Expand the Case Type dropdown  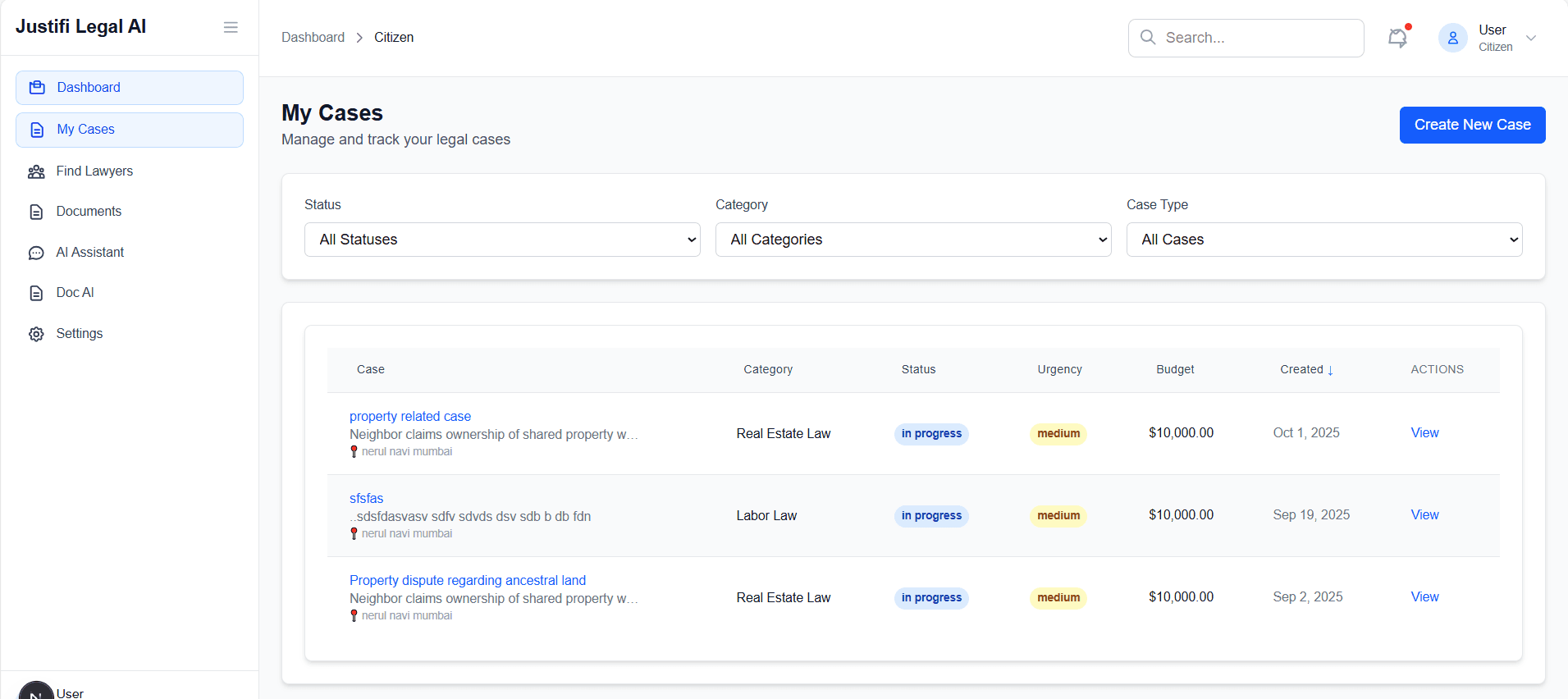(1324, 240)
